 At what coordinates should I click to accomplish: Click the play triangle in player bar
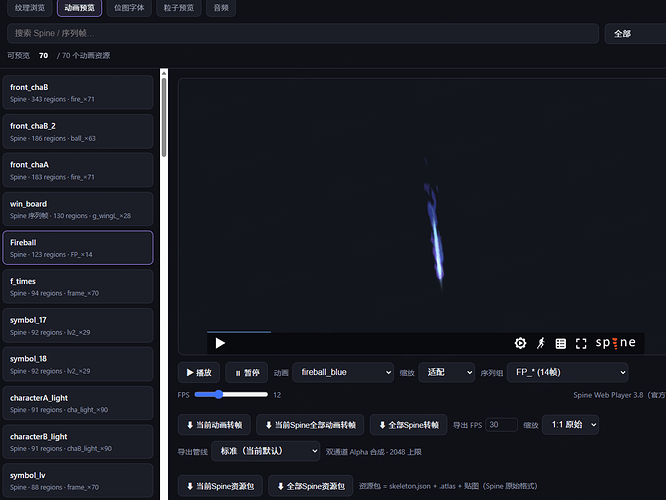(x=220, y=343)
